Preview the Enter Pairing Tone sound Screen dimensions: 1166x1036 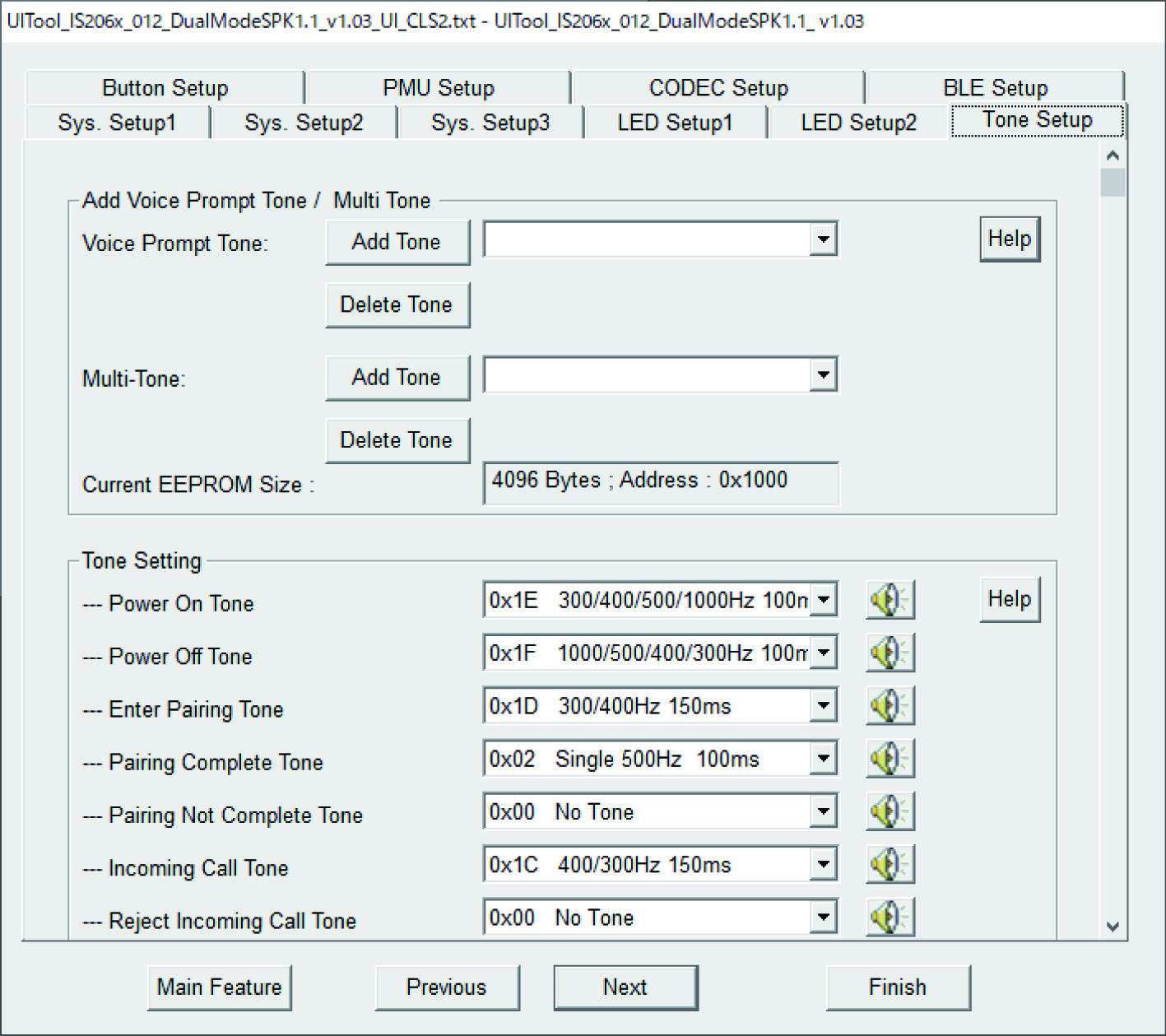click(890, 706)
